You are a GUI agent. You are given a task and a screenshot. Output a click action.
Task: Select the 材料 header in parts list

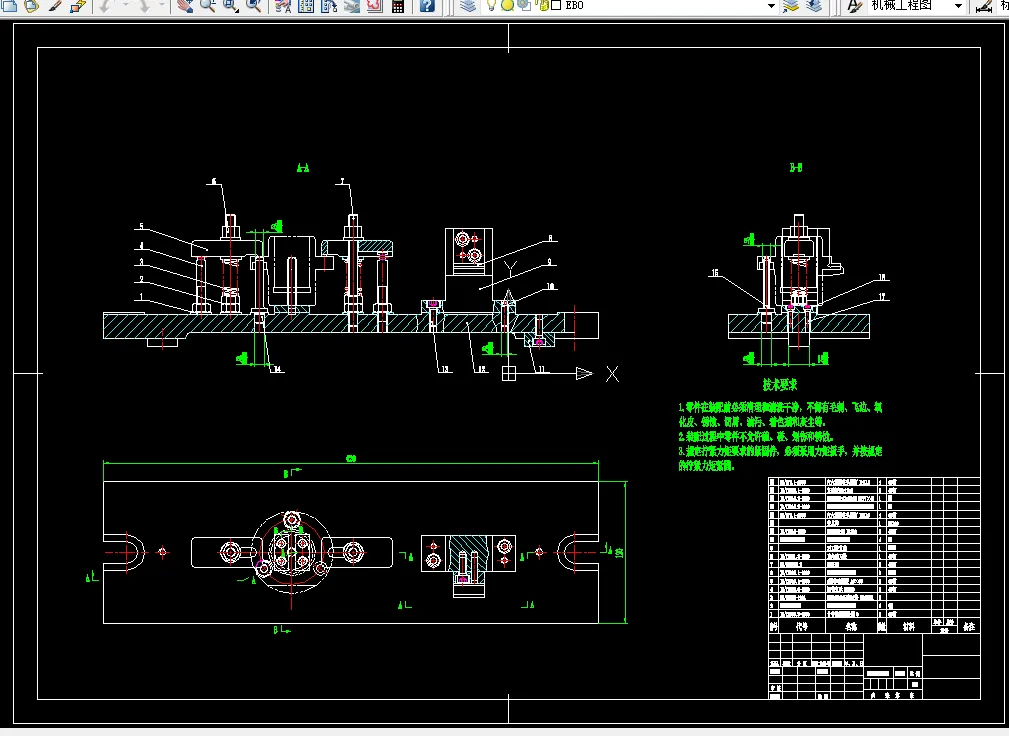[x=909, y=626]
